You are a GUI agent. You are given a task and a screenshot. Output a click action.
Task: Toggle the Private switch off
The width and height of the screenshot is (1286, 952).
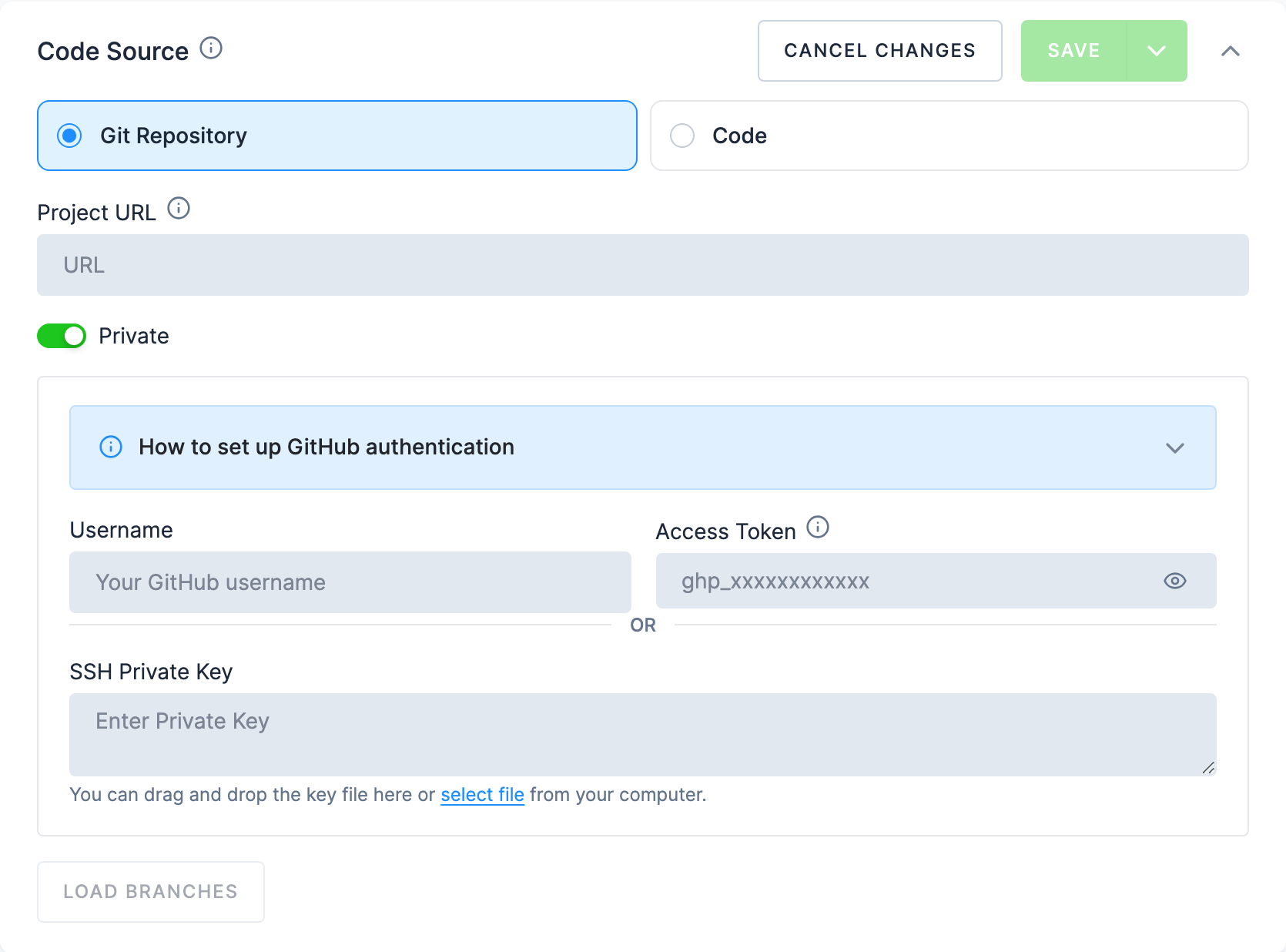[62, 336]
